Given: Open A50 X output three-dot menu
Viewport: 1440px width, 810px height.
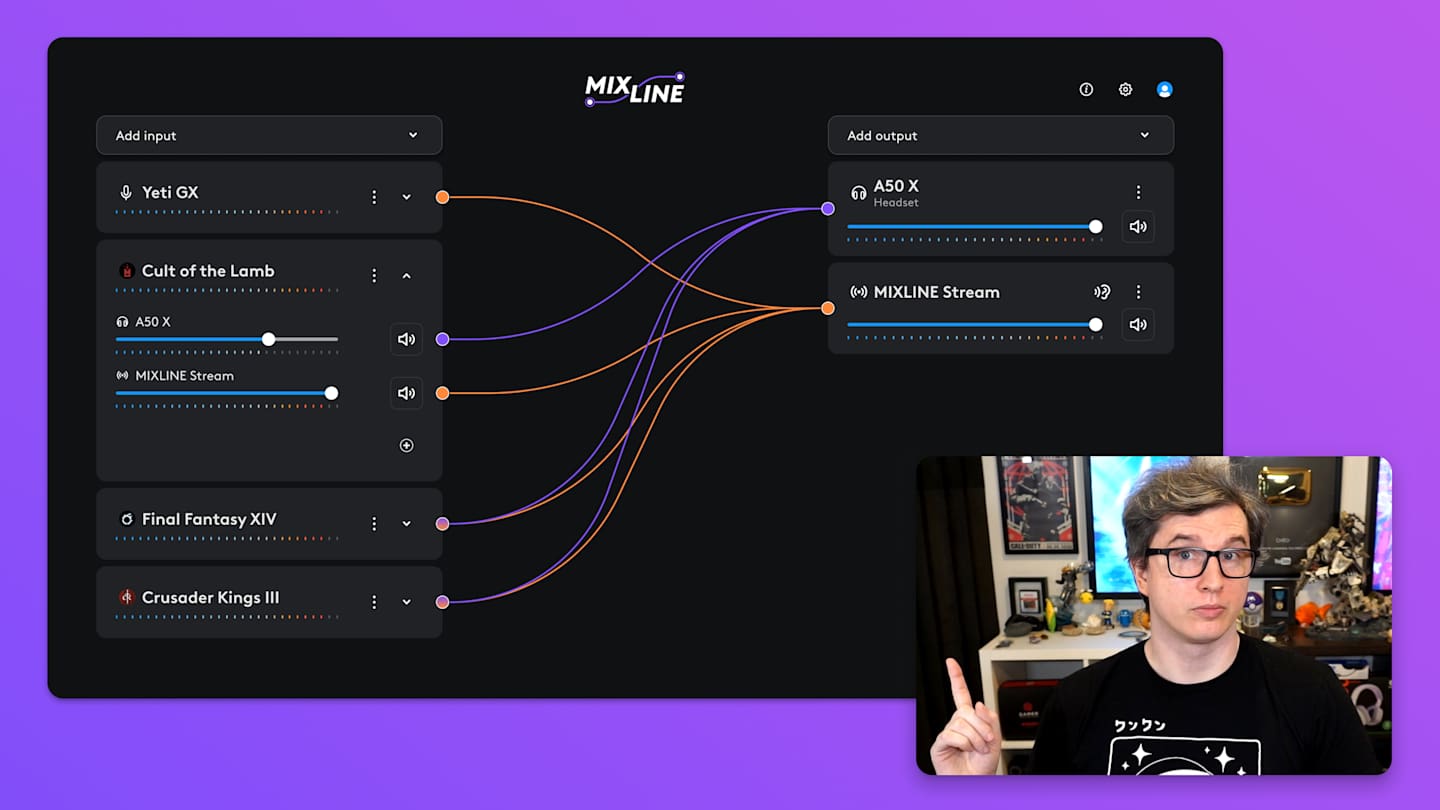Looking at the screenshot, I should pos(1138,192).
